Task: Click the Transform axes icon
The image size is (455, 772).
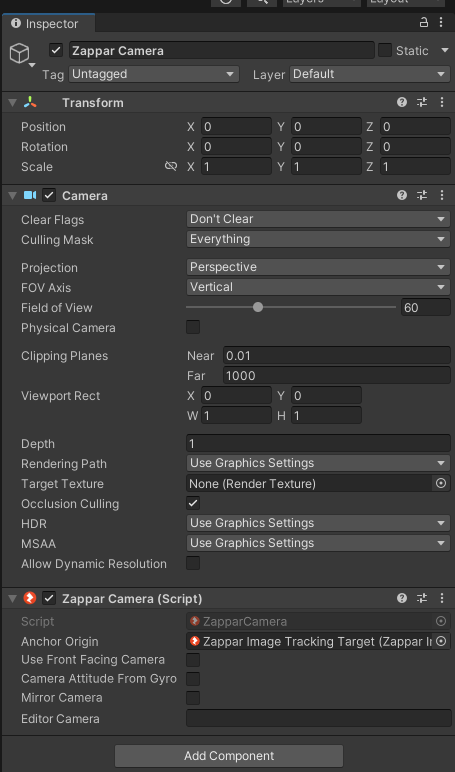Action: point(30,102)
